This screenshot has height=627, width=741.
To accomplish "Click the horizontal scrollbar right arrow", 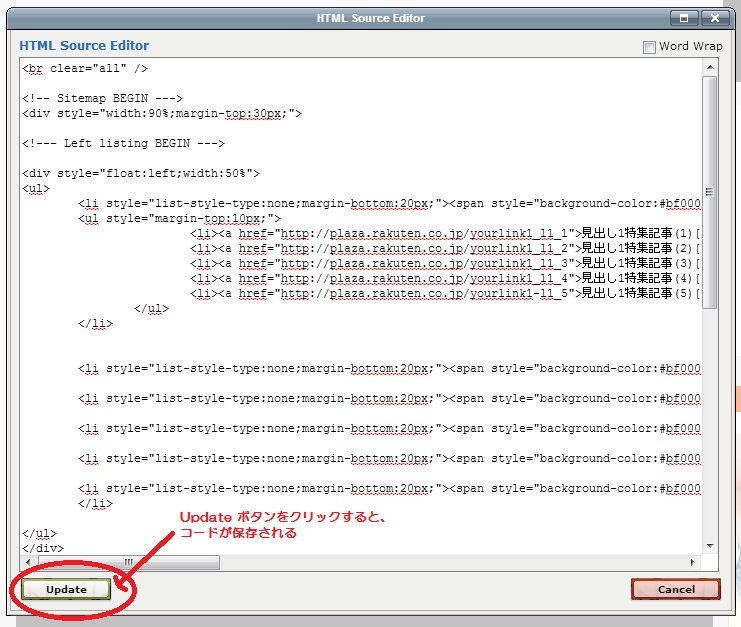I will (694, 562).
